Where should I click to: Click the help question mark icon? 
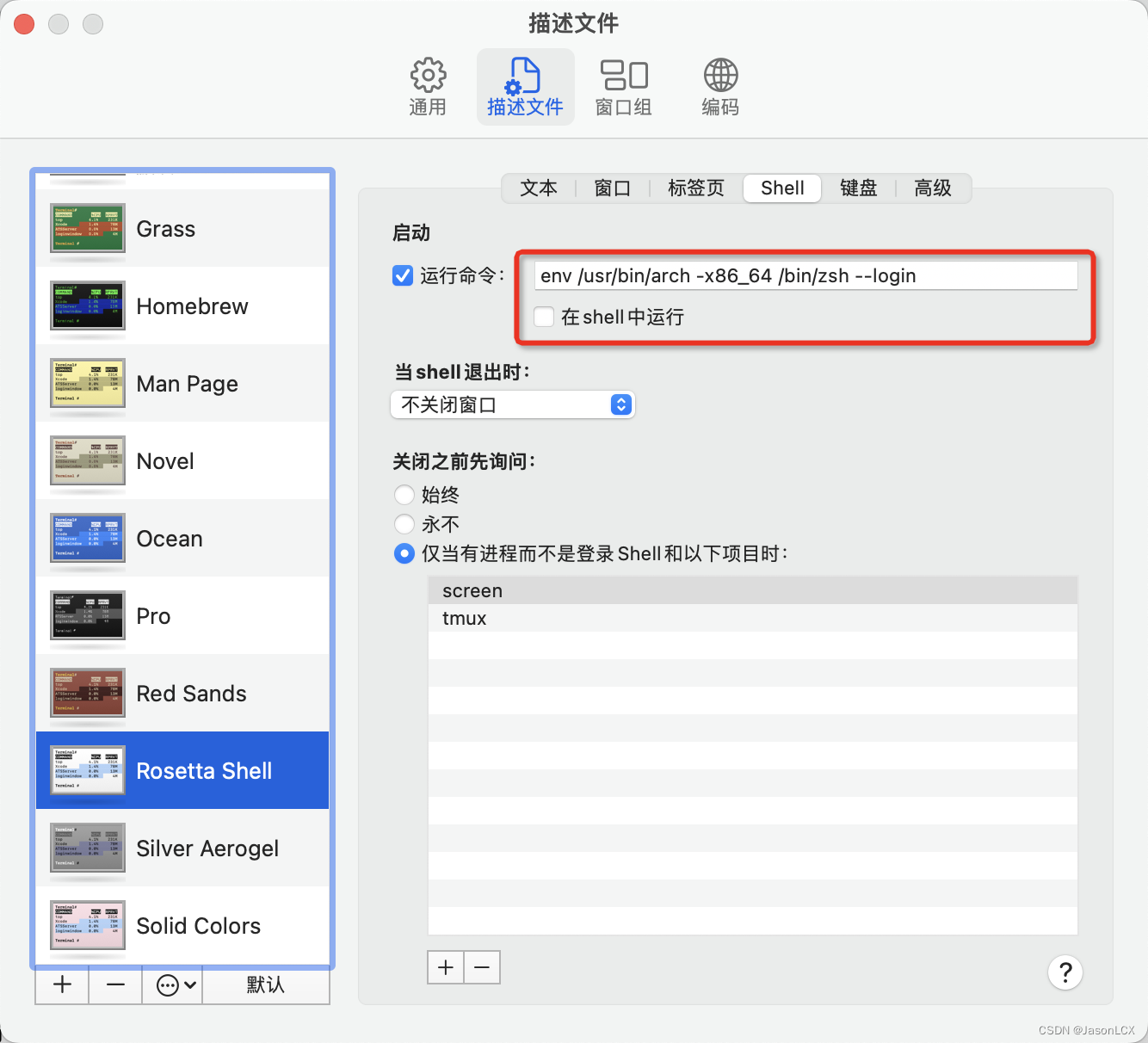1065,972
